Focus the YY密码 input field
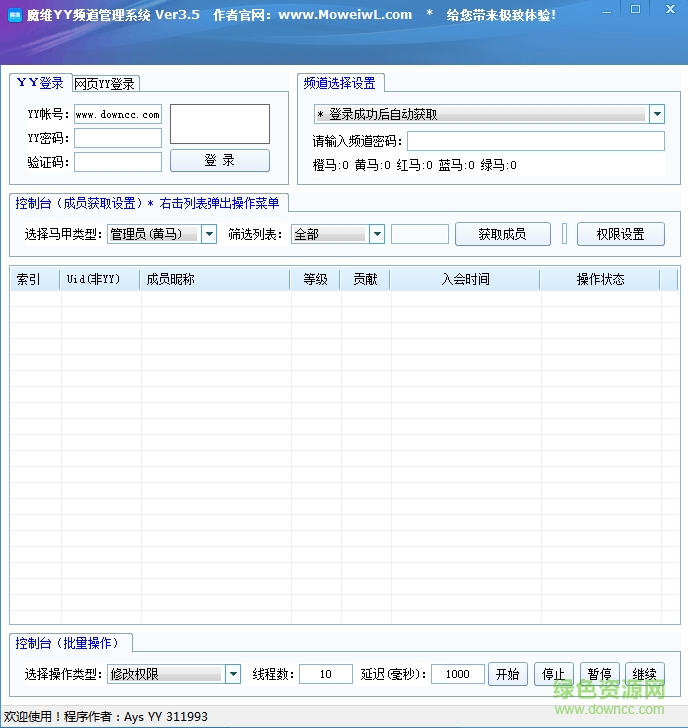The image size is (688, 728). (118, 138)
